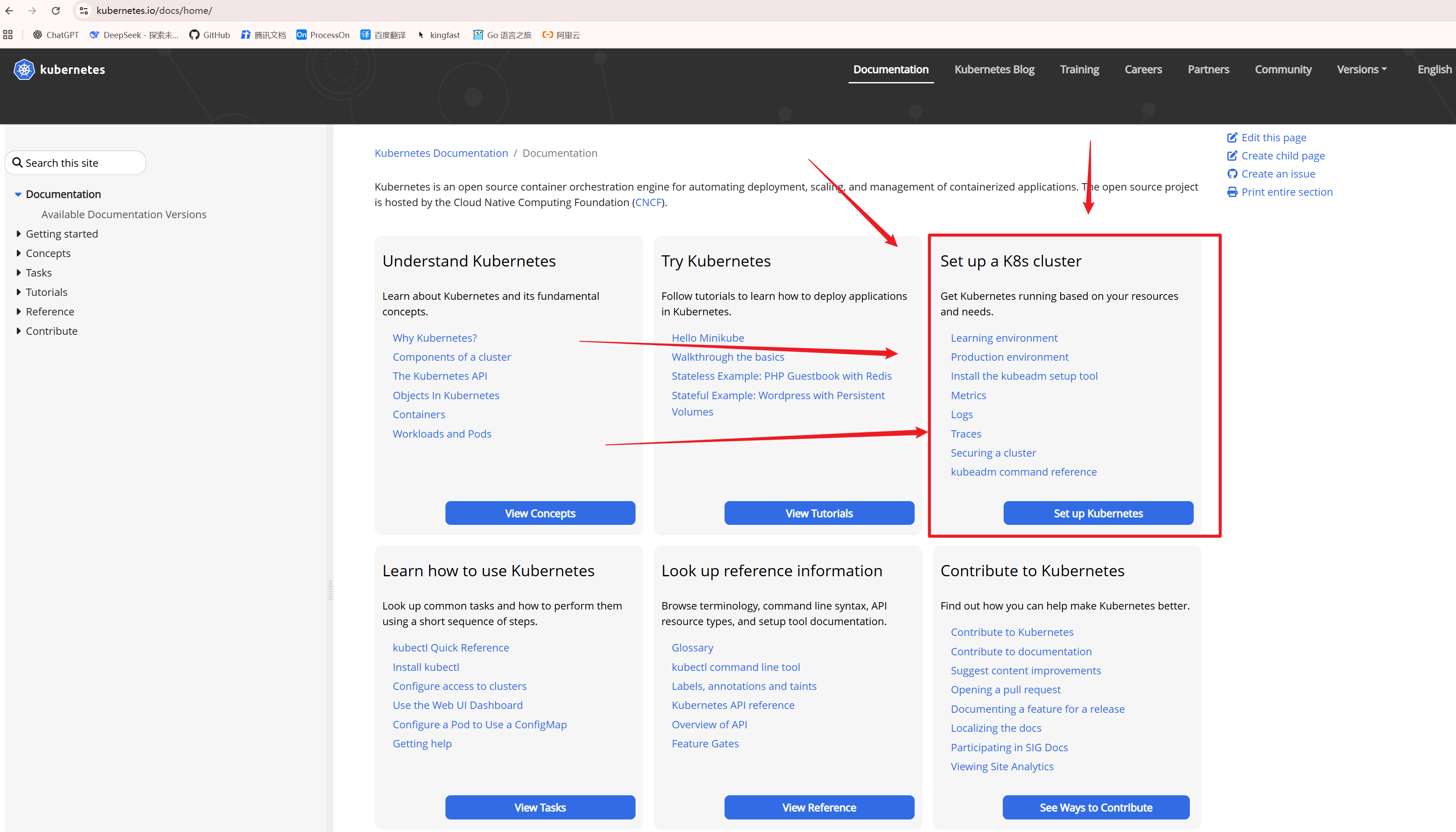Click the Edit this page pencil icon
This screenshot has width=1456, height=832.
[1232, 137]
